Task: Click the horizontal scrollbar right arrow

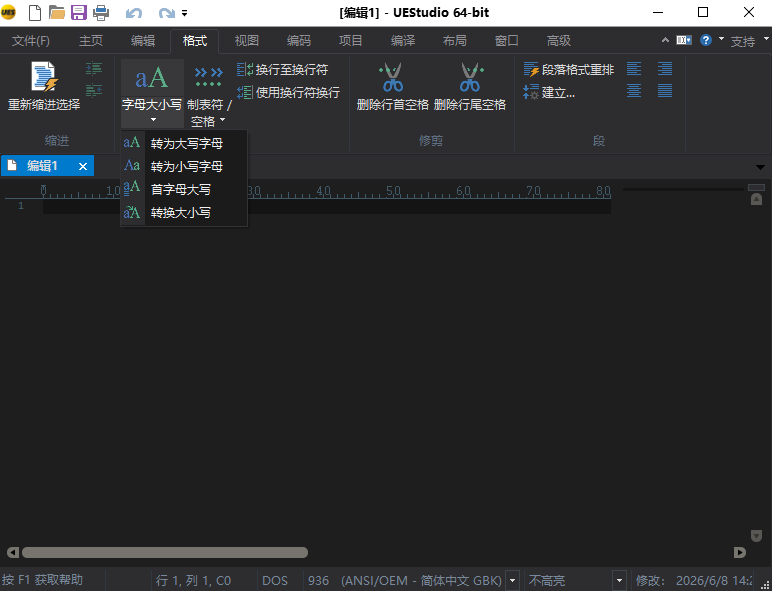Action: tap(739, 553)
